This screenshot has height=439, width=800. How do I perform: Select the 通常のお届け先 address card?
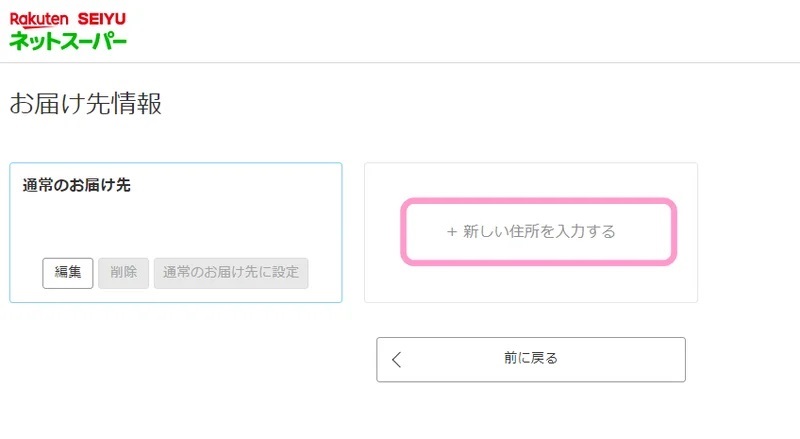176,233
